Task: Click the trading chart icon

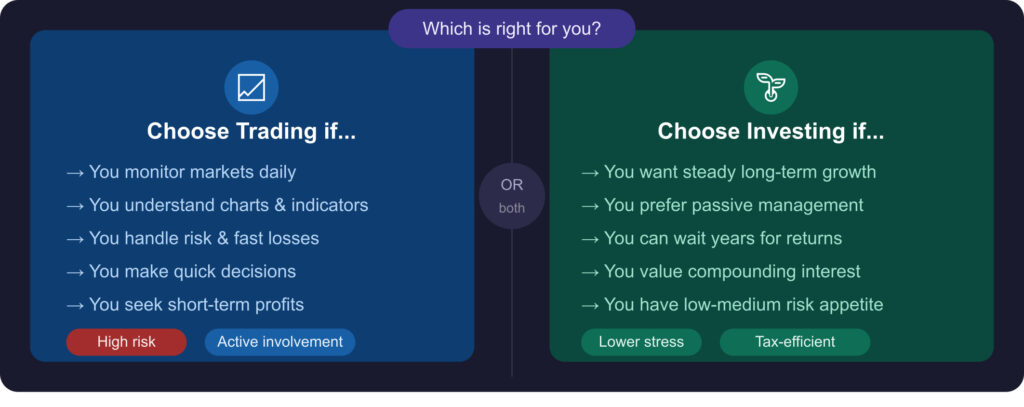Action: (x=251, y=88)
